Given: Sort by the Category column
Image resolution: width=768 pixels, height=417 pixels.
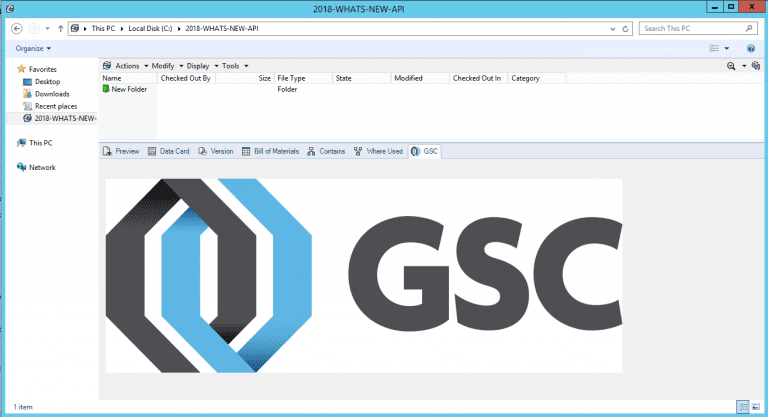Looking at the screenshot, I should point(537,78).
